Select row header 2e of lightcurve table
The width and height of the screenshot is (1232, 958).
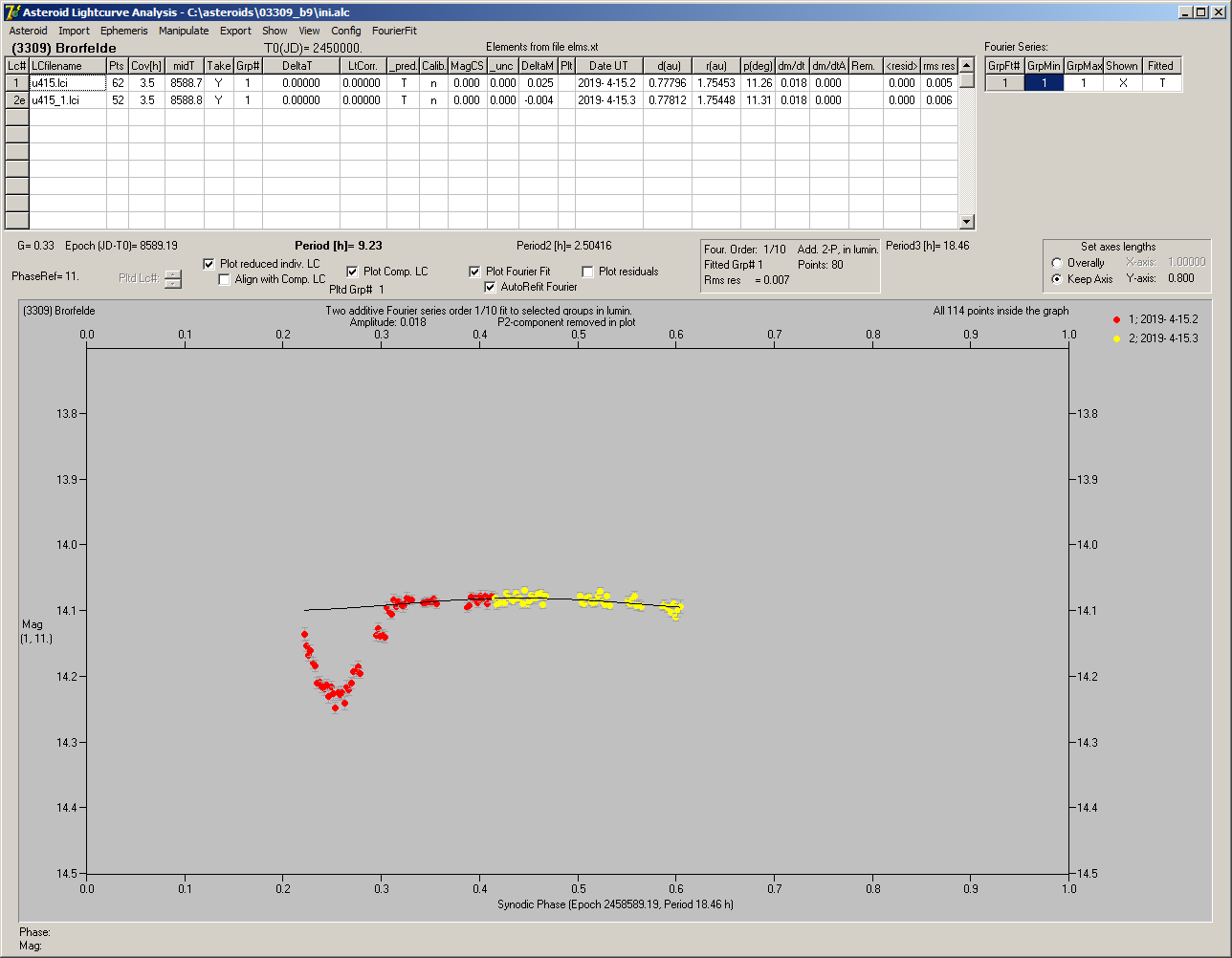[17, 100]
